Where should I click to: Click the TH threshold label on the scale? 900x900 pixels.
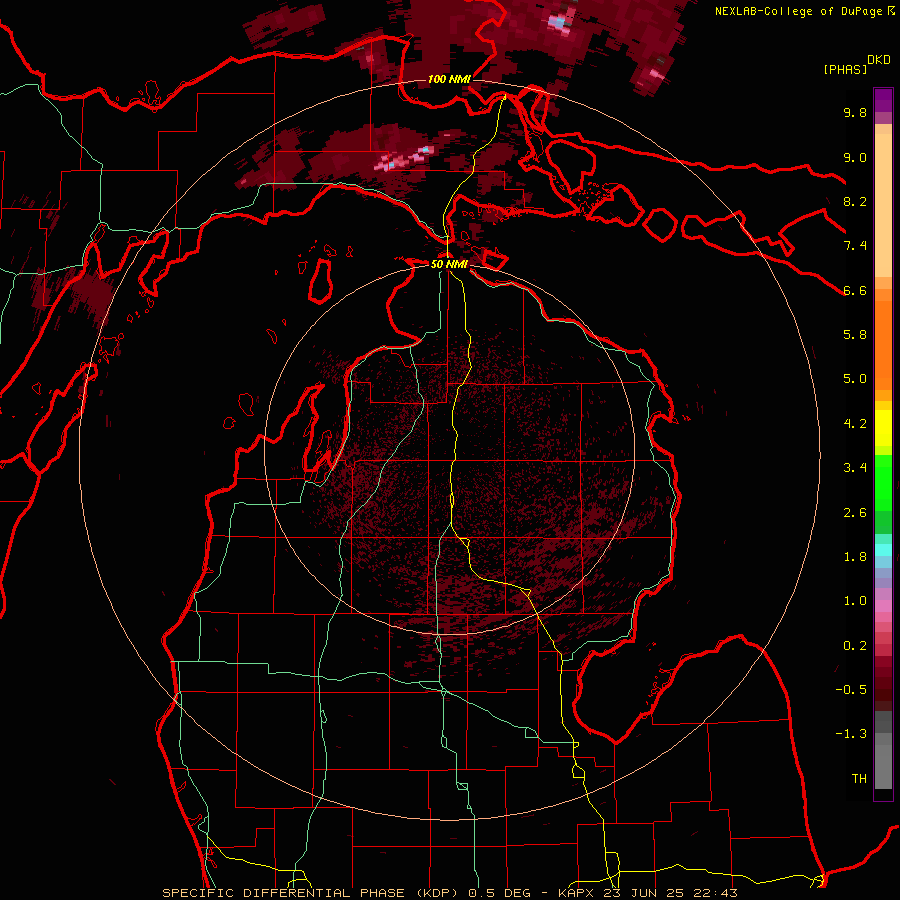coord(859,779)
